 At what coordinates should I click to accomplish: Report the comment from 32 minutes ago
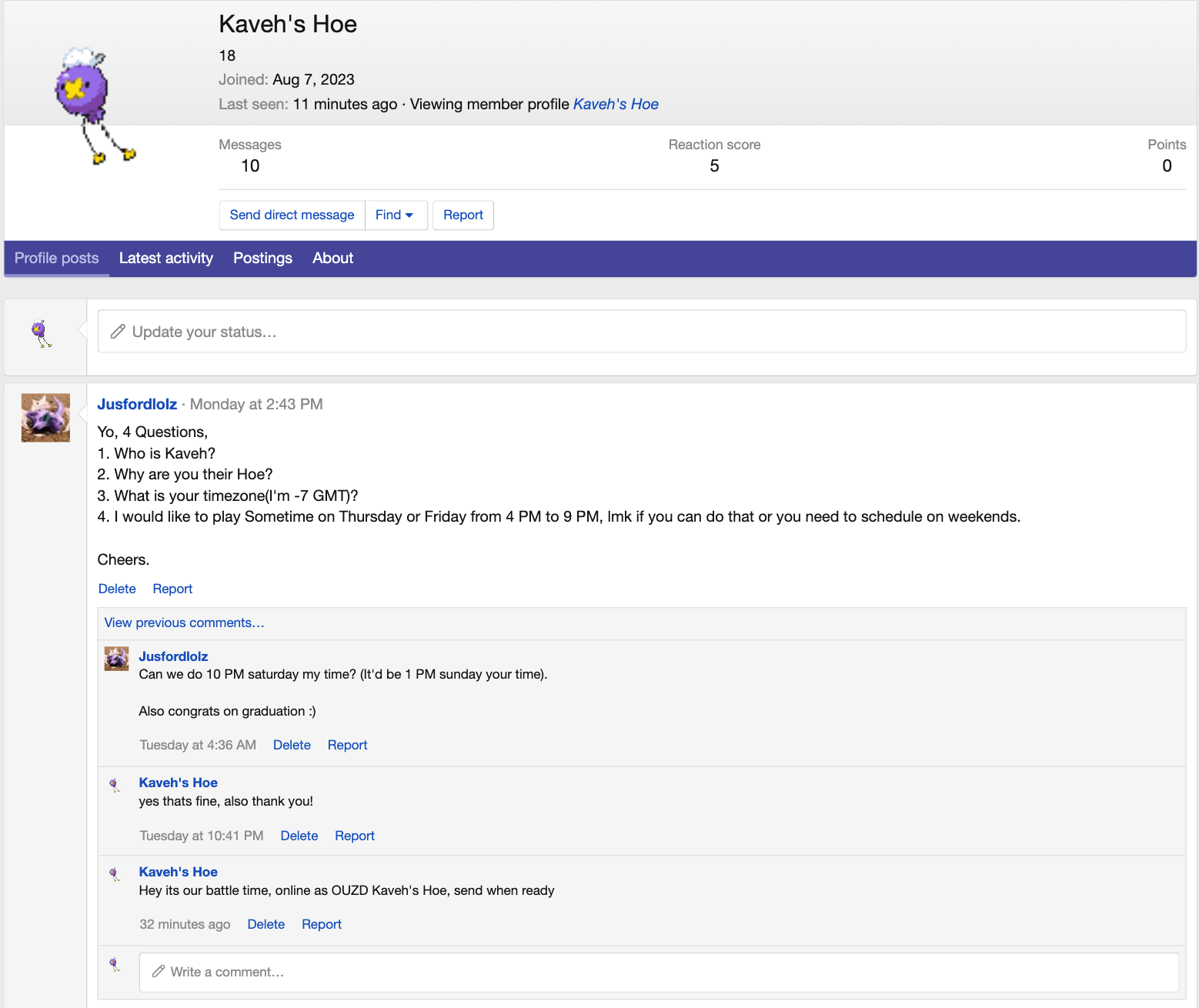tap(322, 924)
